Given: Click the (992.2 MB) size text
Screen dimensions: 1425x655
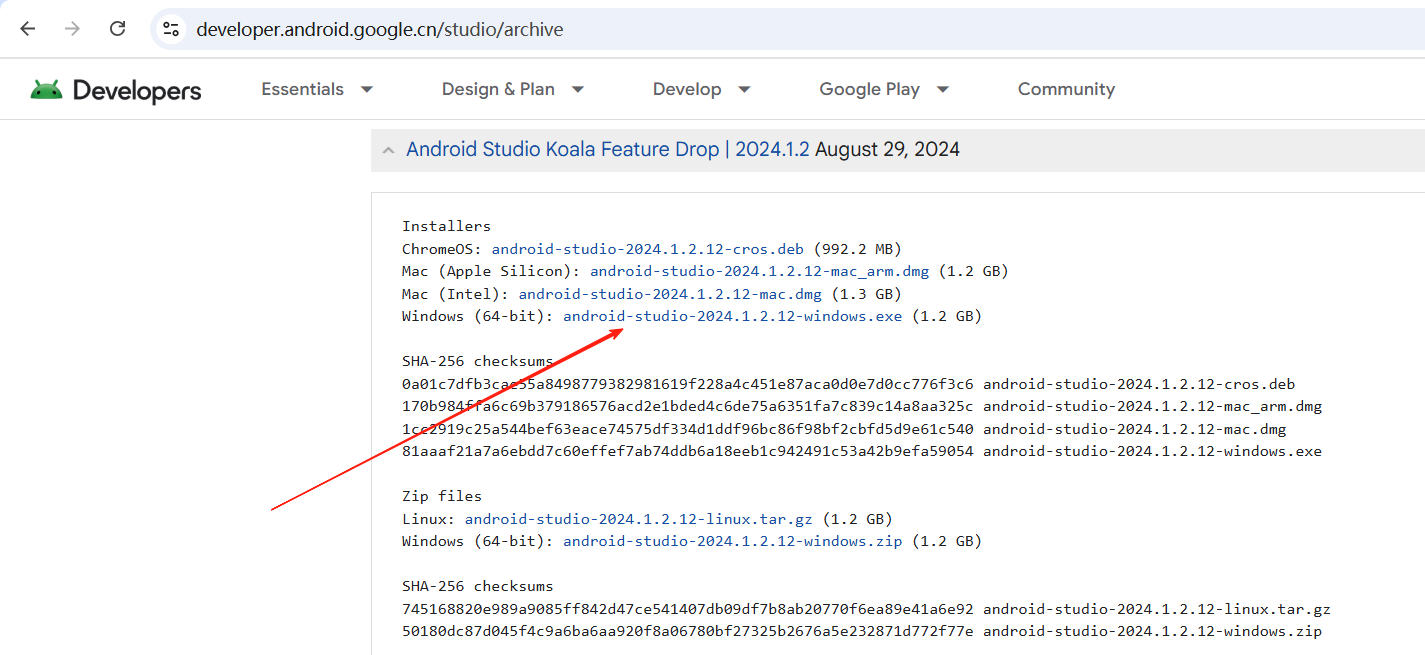Looking at the screenshot, I should click(858, 249).
